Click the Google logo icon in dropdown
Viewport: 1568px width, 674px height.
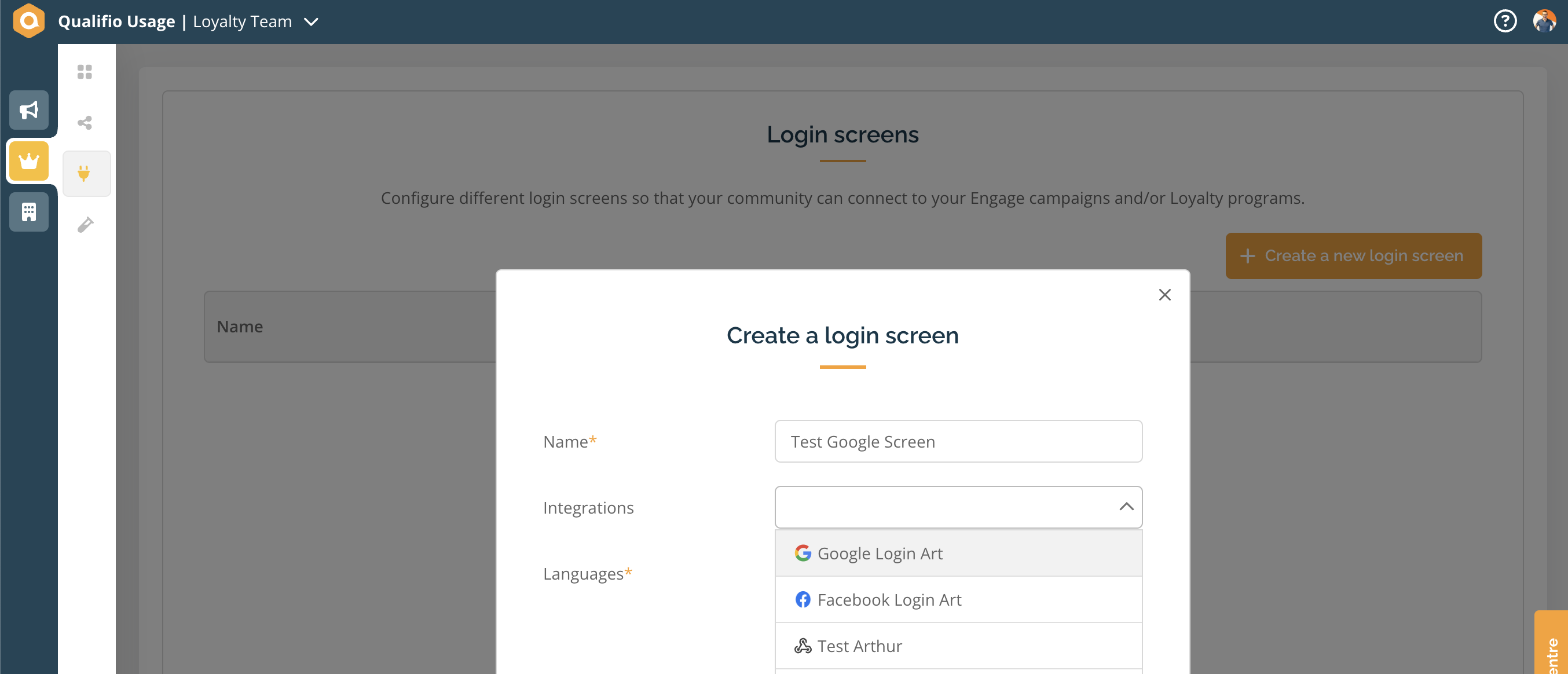click(x=803, y=553)
